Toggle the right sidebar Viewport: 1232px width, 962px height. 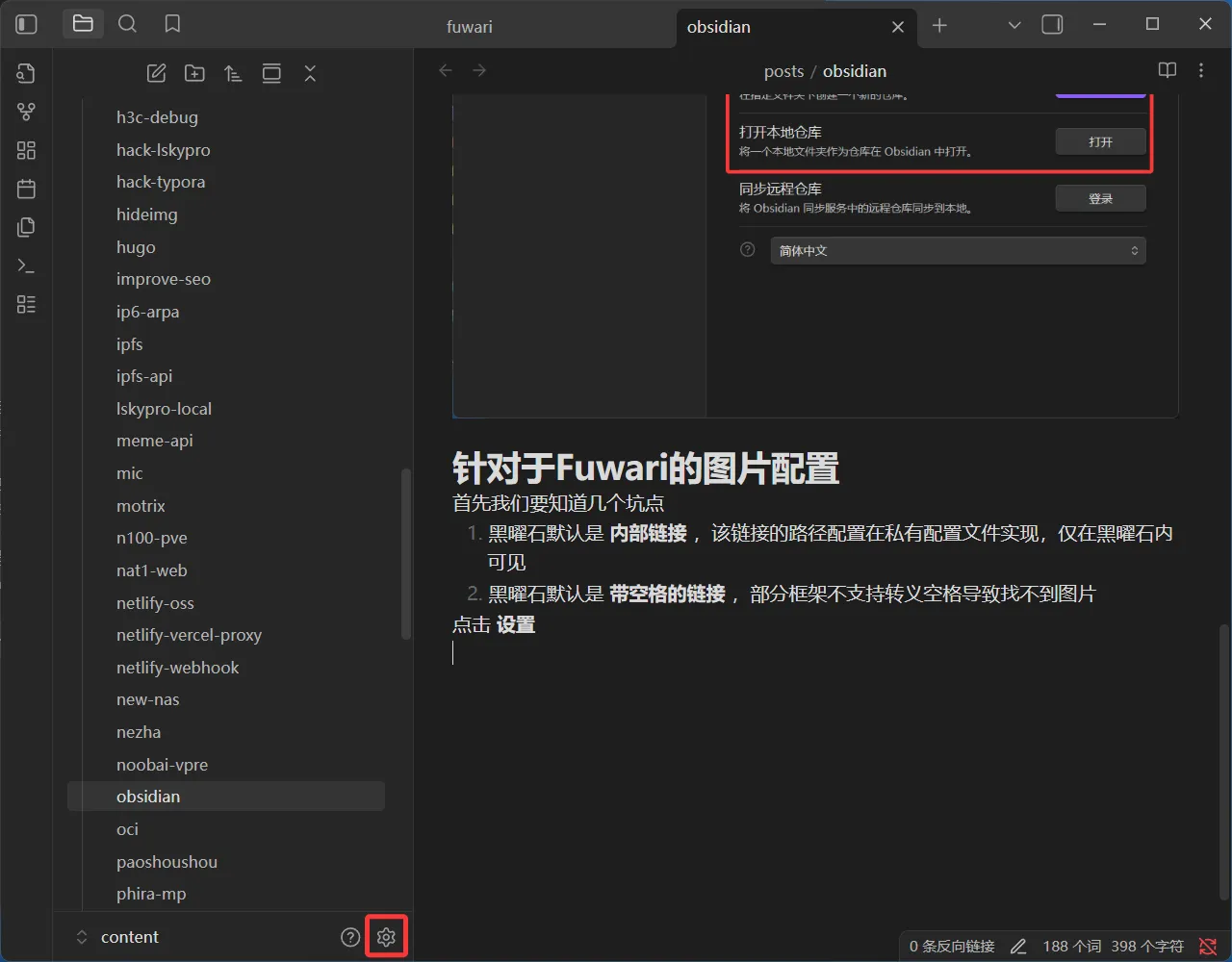pos(1052,24)
